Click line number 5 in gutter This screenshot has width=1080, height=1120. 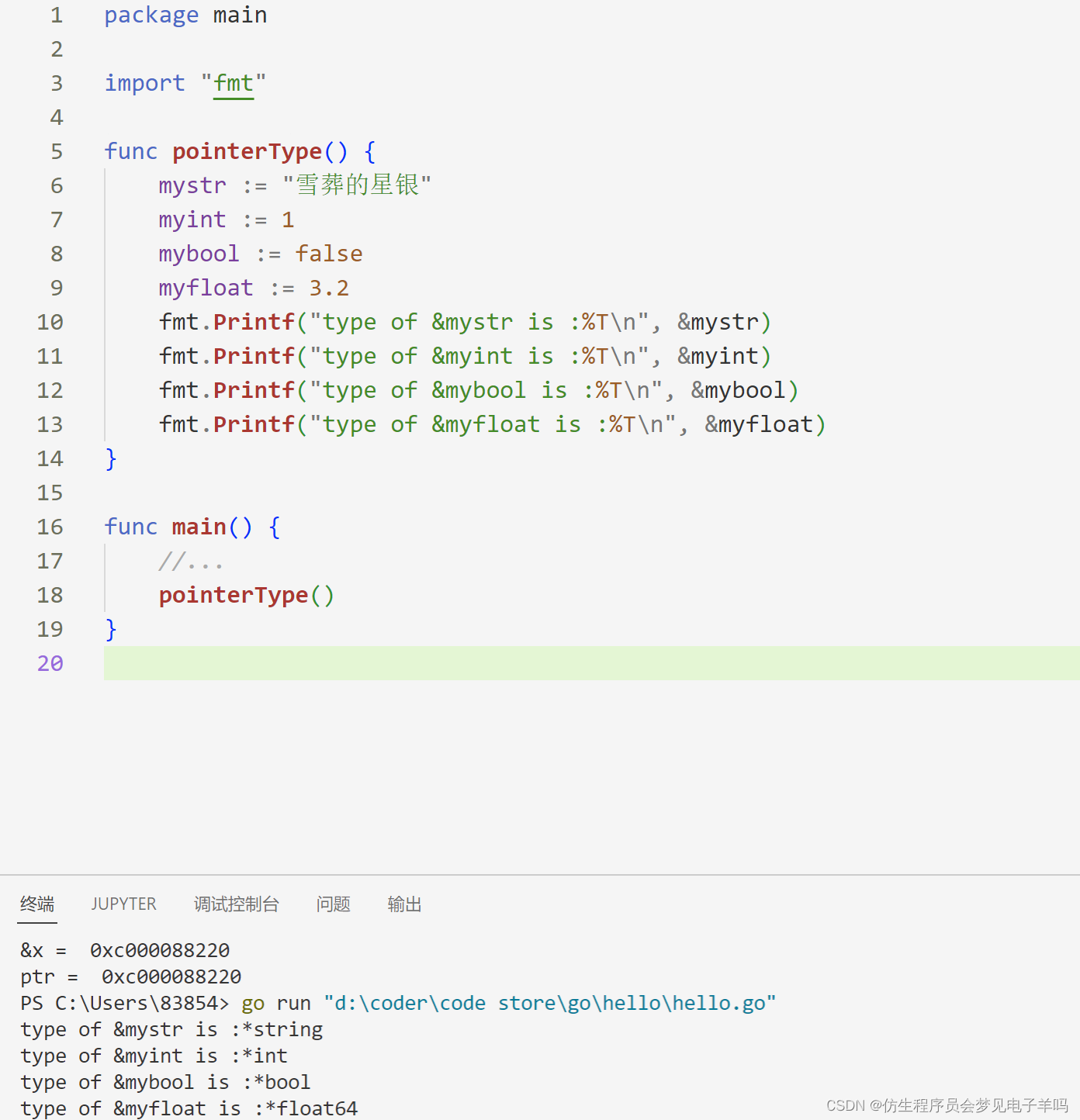(57, 151)
